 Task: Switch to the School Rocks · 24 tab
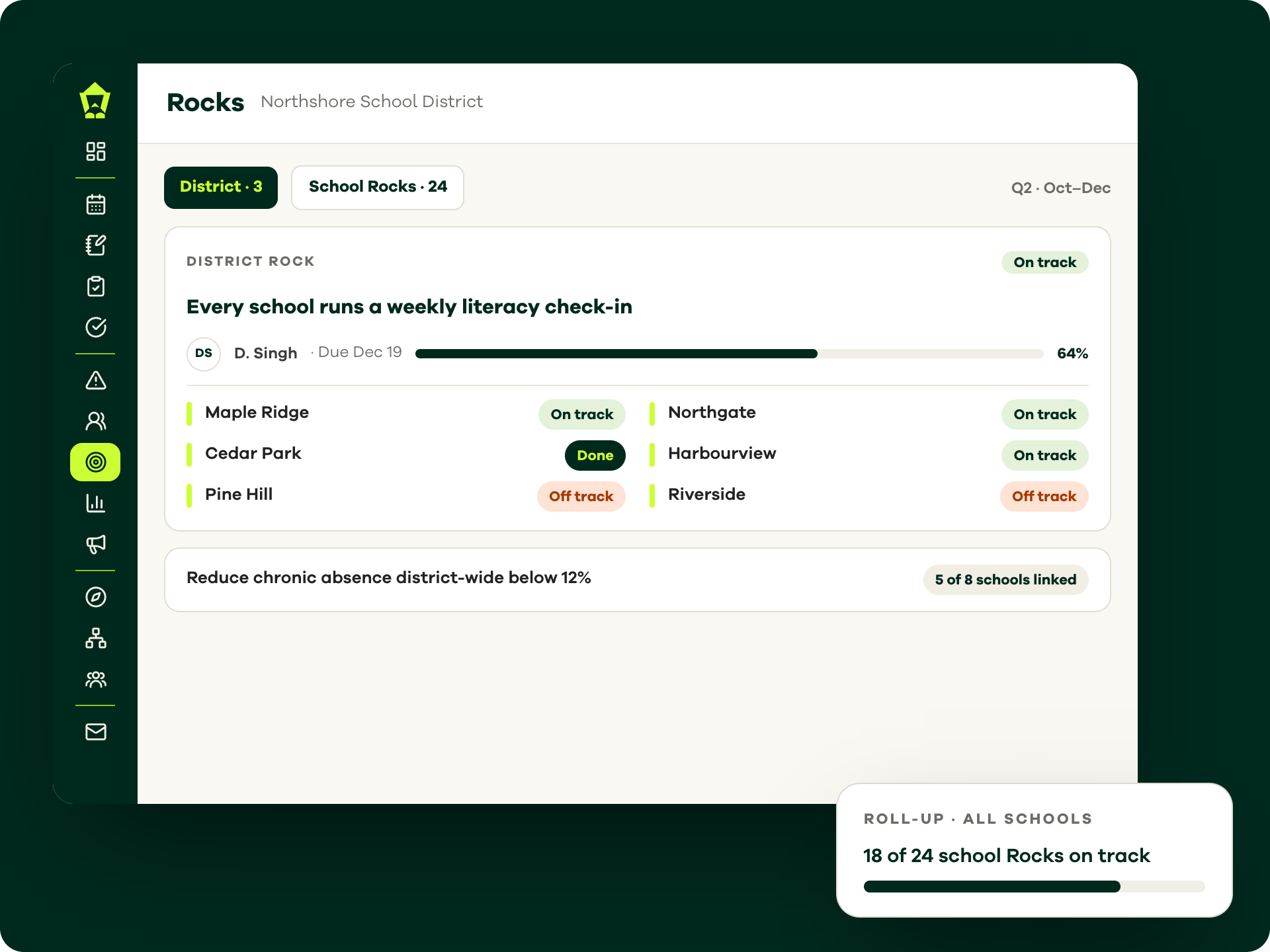(378, 188)
